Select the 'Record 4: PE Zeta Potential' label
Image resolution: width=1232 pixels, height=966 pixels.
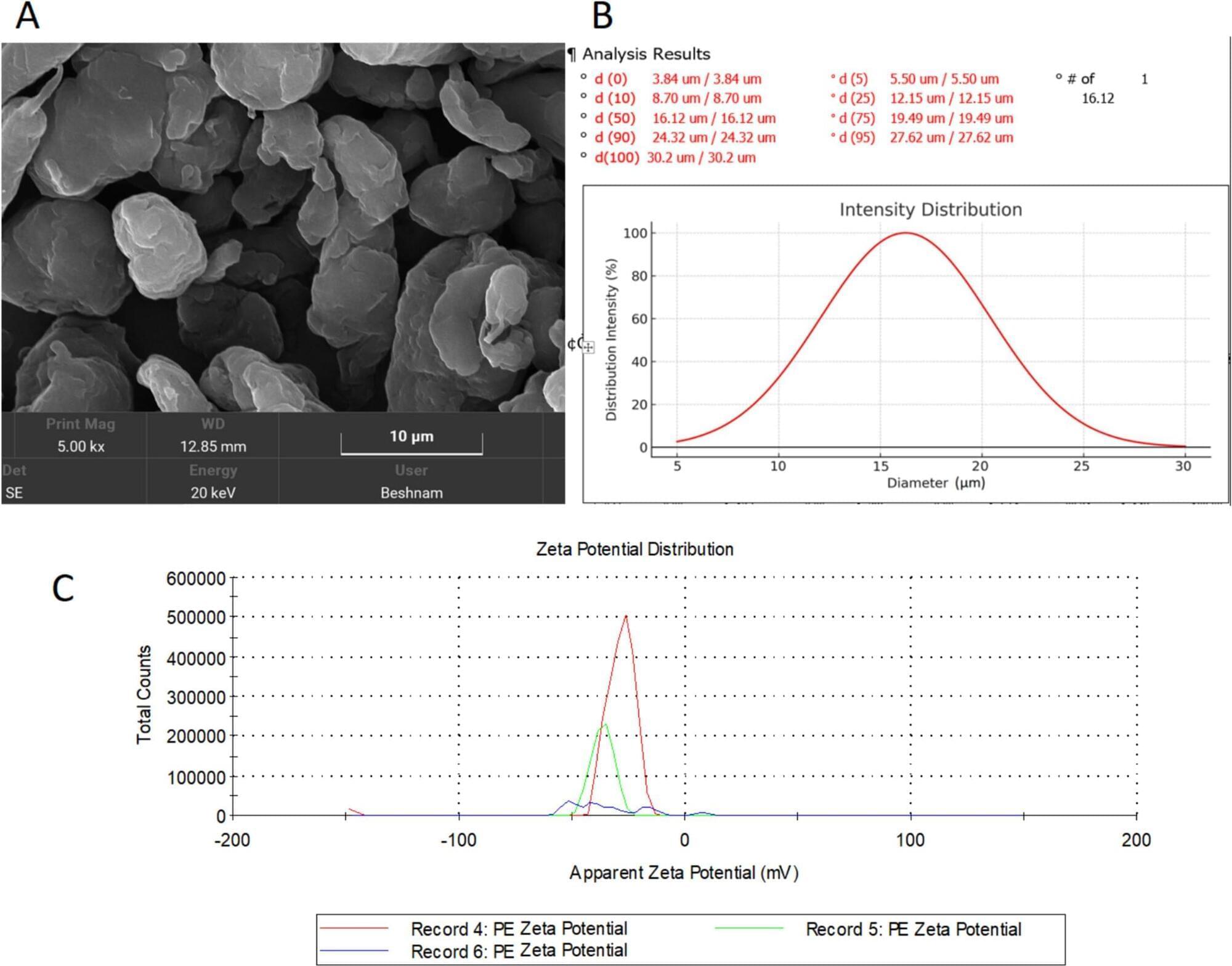click(519, 928)
